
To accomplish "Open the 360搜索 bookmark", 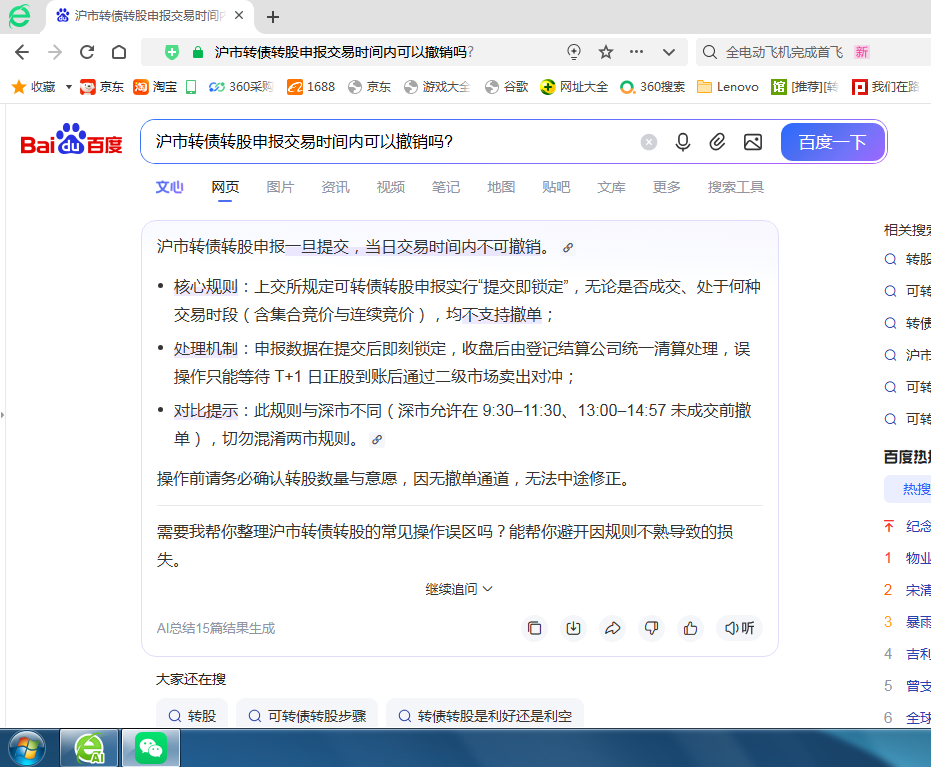I will click(x=652, y=87).
